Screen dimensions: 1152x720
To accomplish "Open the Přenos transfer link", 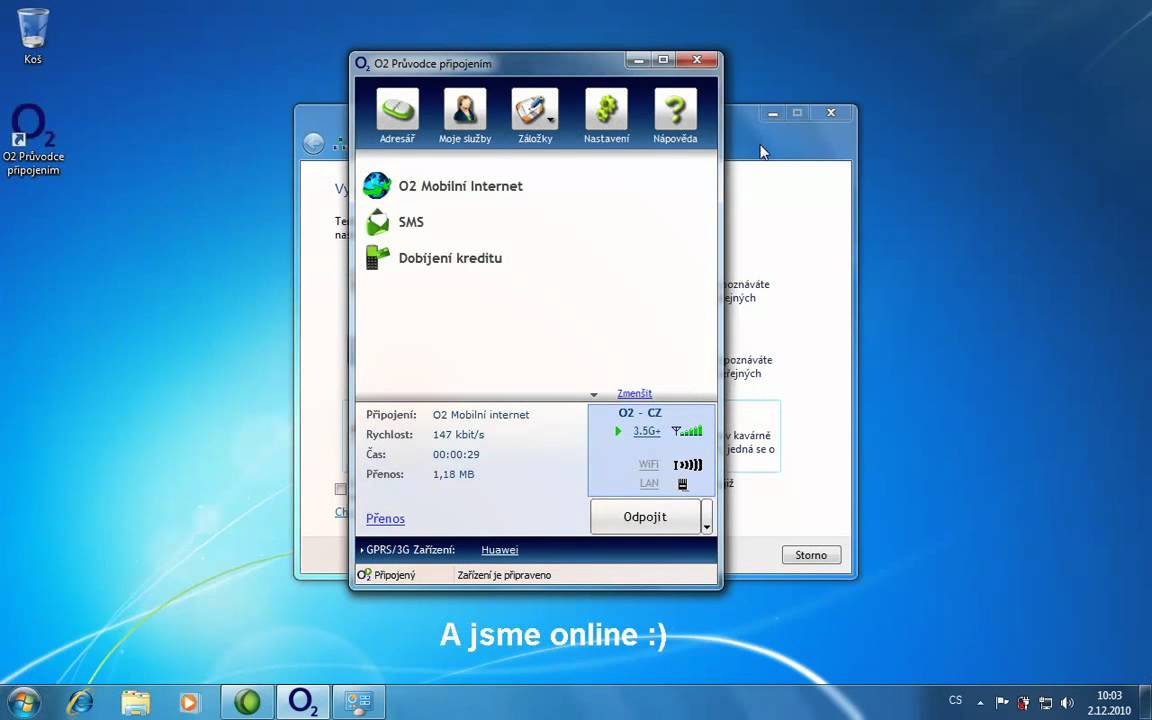I will [x=385, y=519].
